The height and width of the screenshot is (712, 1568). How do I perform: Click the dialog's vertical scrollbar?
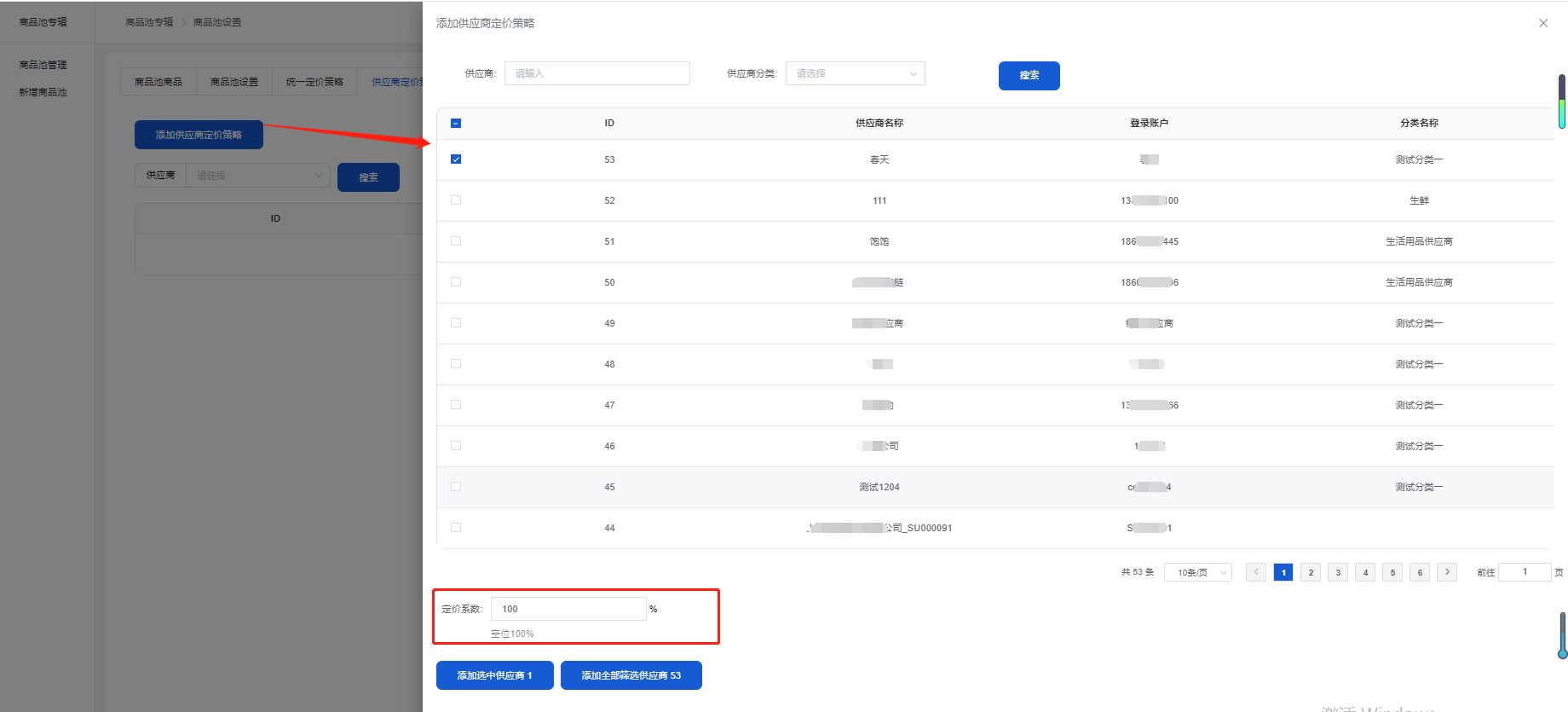[1562, 102]
